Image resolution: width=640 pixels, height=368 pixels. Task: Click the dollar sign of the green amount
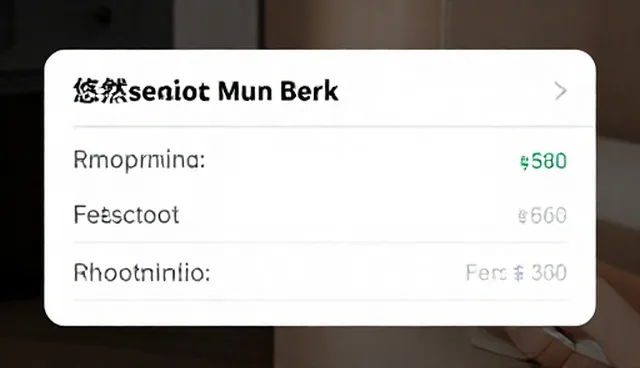(524, 162)
